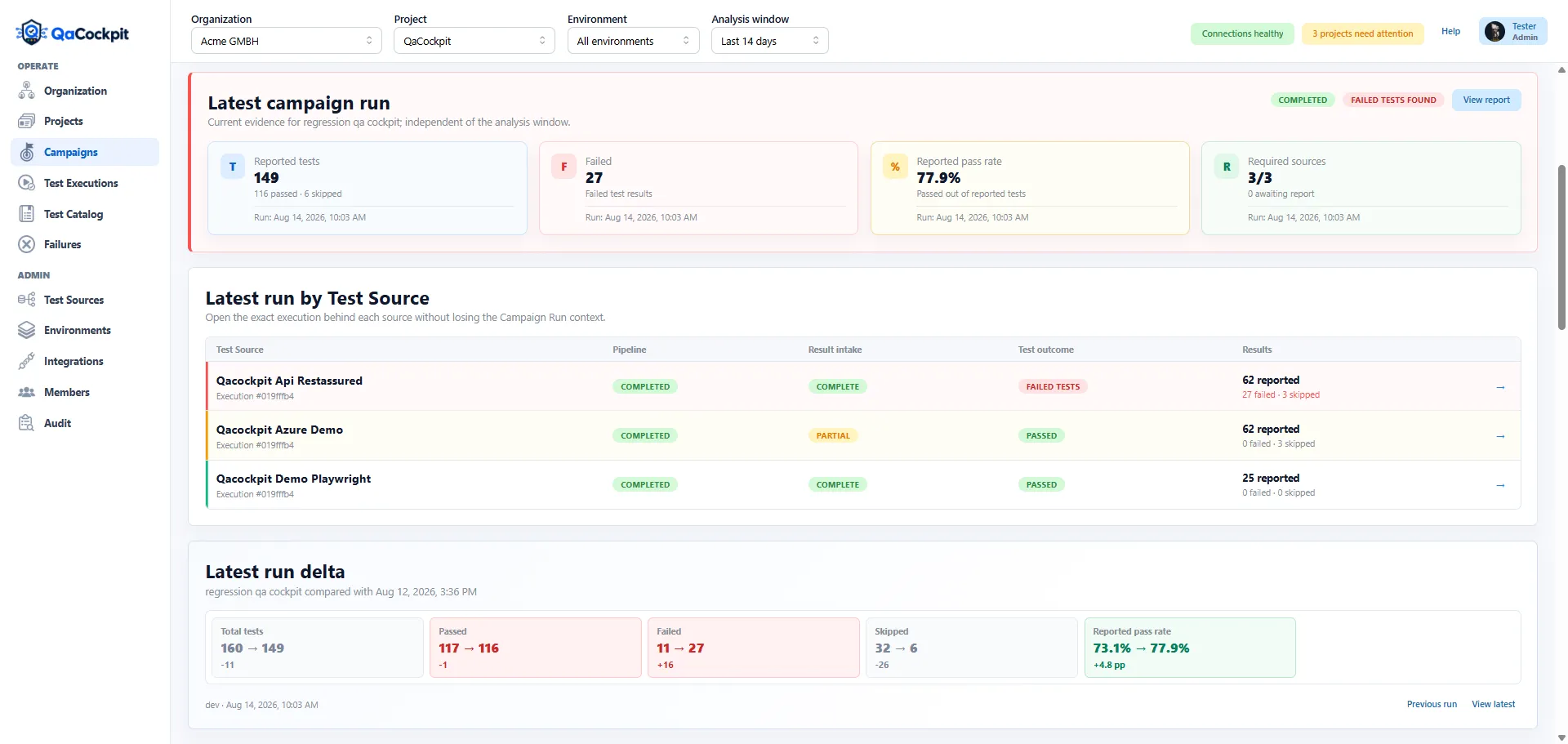Click the Result intake column header
The height and width of the screenshot is (744, 1568).
tap(835, 350)
